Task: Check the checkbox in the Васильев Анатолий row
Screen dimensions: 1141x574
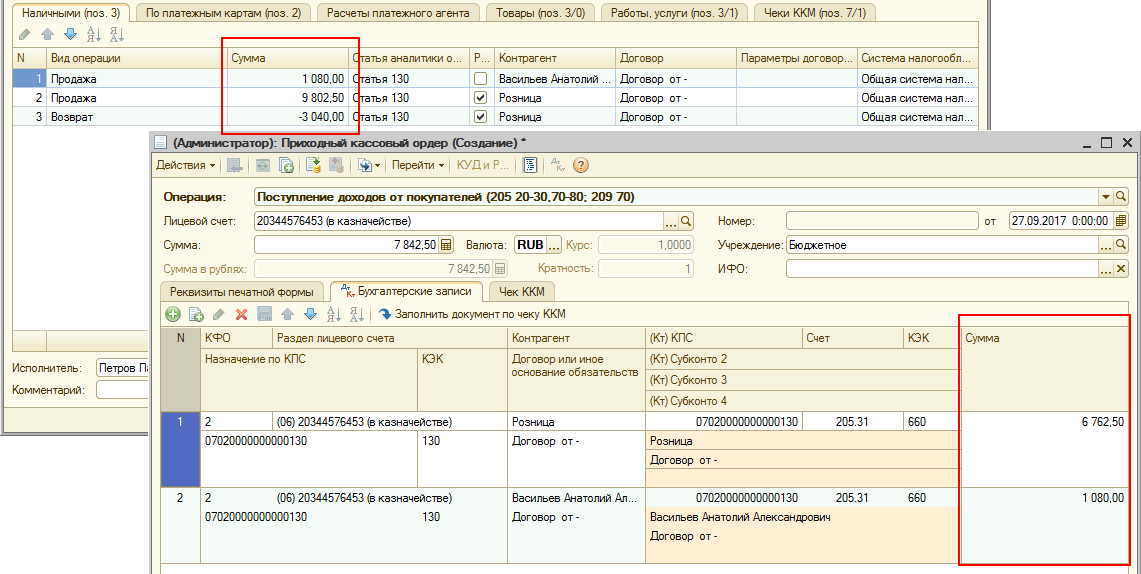Action: tap(481, 78)
